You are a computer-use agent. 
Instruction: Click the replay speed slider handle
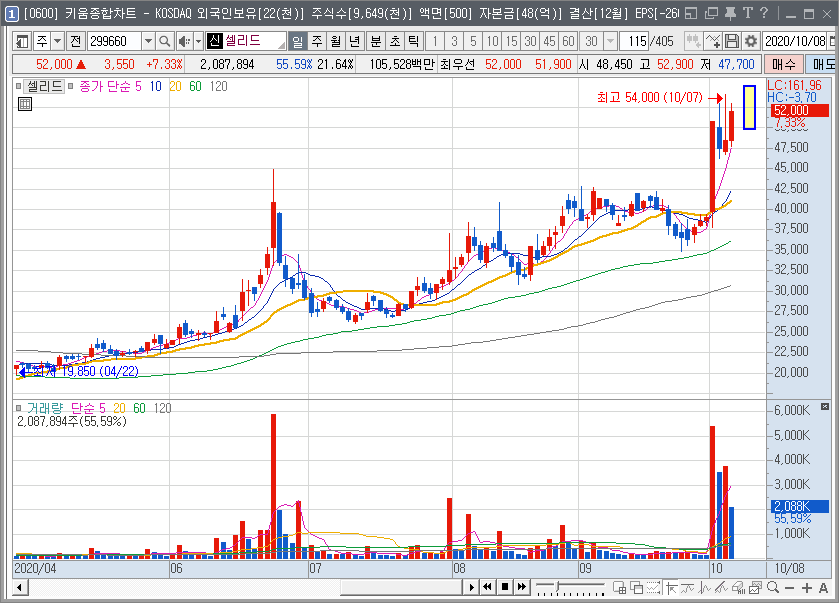click(558, 586)
